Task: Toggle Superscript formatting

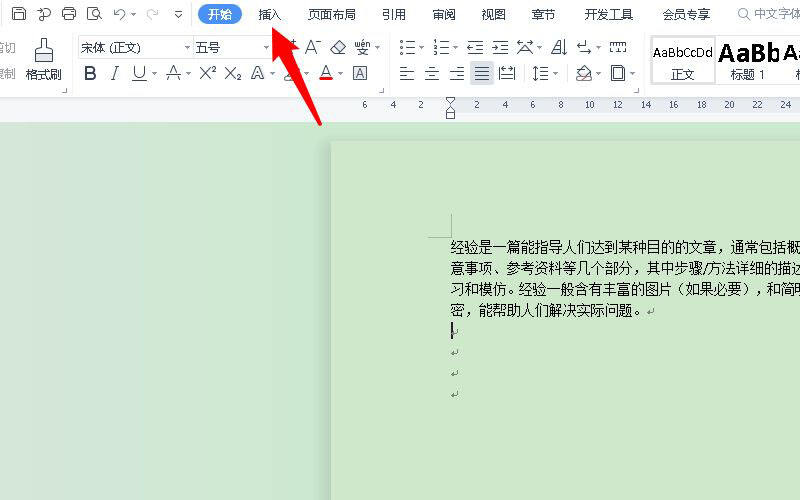Action: tap(207, 73)
